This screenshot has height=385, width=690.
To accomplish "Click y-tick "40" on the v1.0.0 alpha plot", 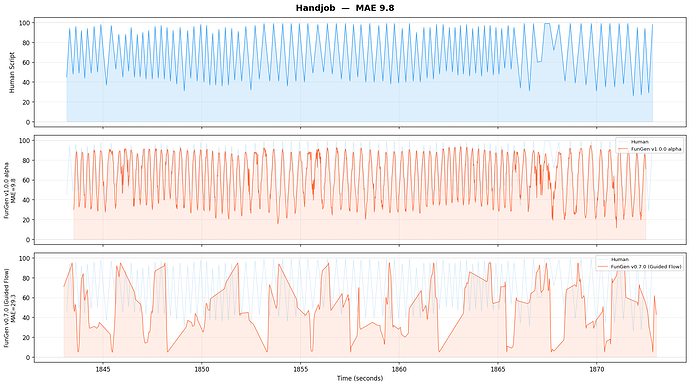I will pos(26,200).
